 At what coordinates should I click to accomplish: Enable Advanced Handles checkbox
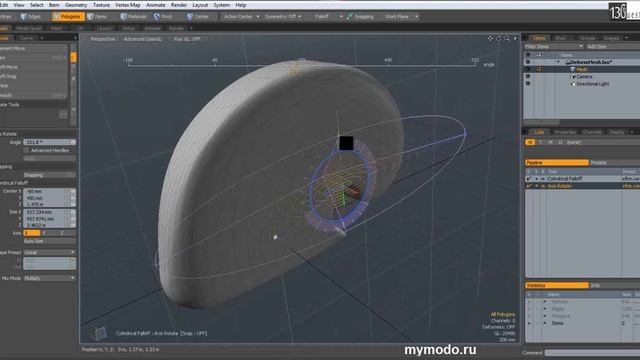[27, 150]
